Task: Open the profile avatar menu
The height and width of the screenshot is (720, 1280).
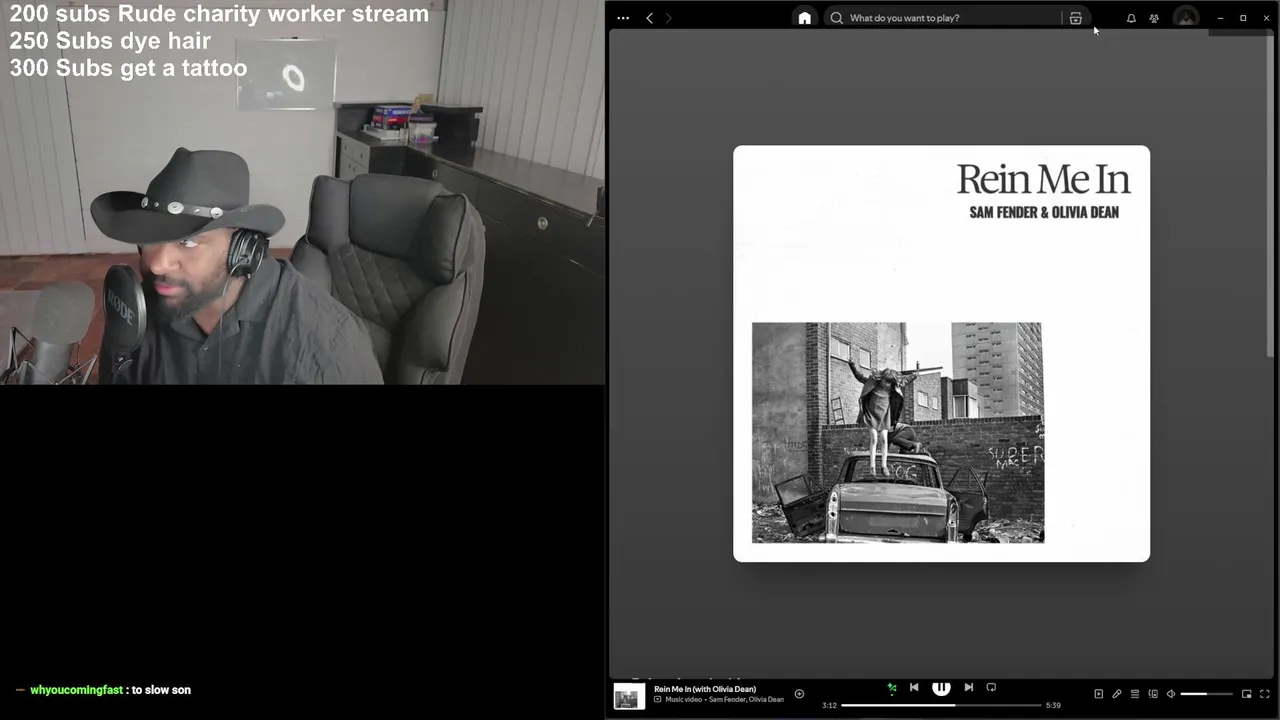Action: pyautogui.click(x=1186, y=18)
